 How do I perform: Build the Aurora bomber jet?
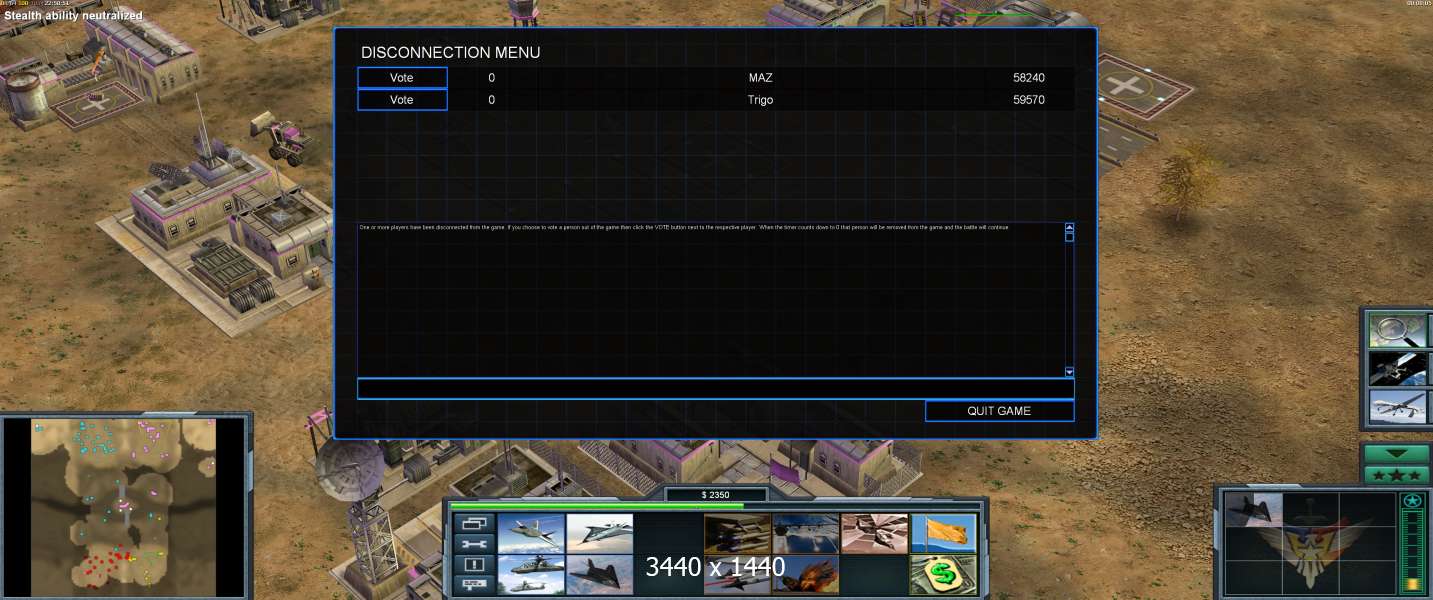coord(600,534)
